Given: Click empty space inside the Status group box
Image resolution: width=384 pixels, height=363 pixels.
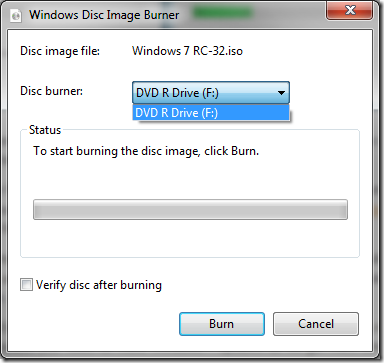Looking at the screenshot, I should tap(190, 238).
